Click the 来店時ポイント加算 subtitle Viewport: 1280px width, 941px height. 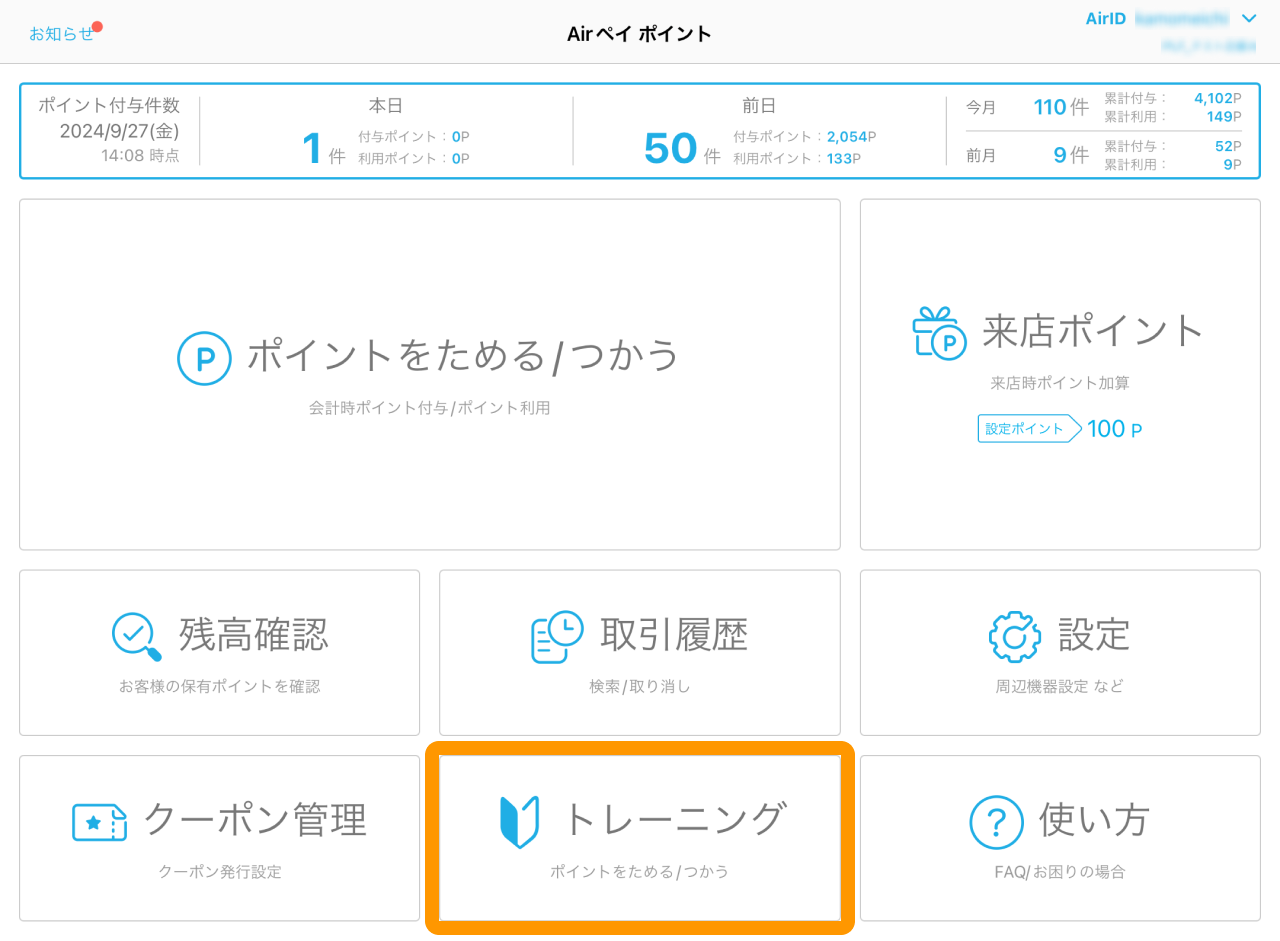1060,383
